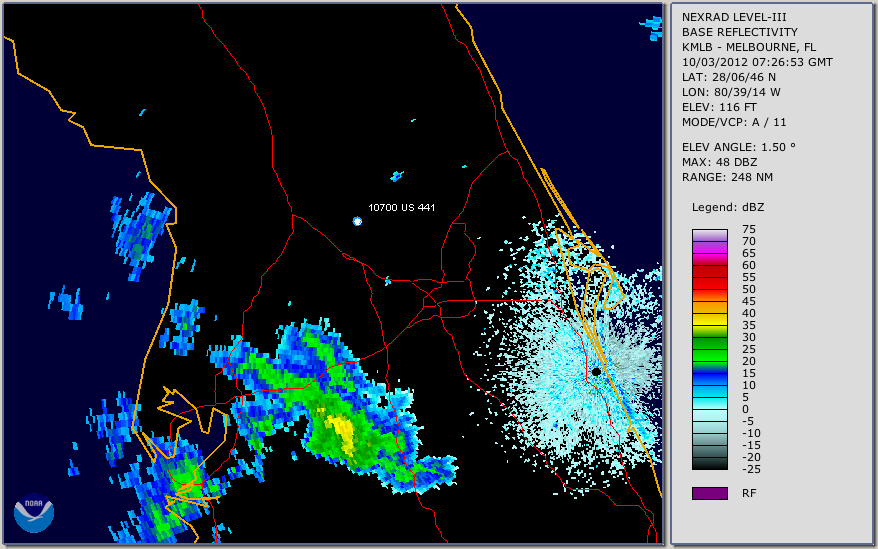878x549 pixels.
Task: Click the "0" legend value
Action: (x=745, y=409)
